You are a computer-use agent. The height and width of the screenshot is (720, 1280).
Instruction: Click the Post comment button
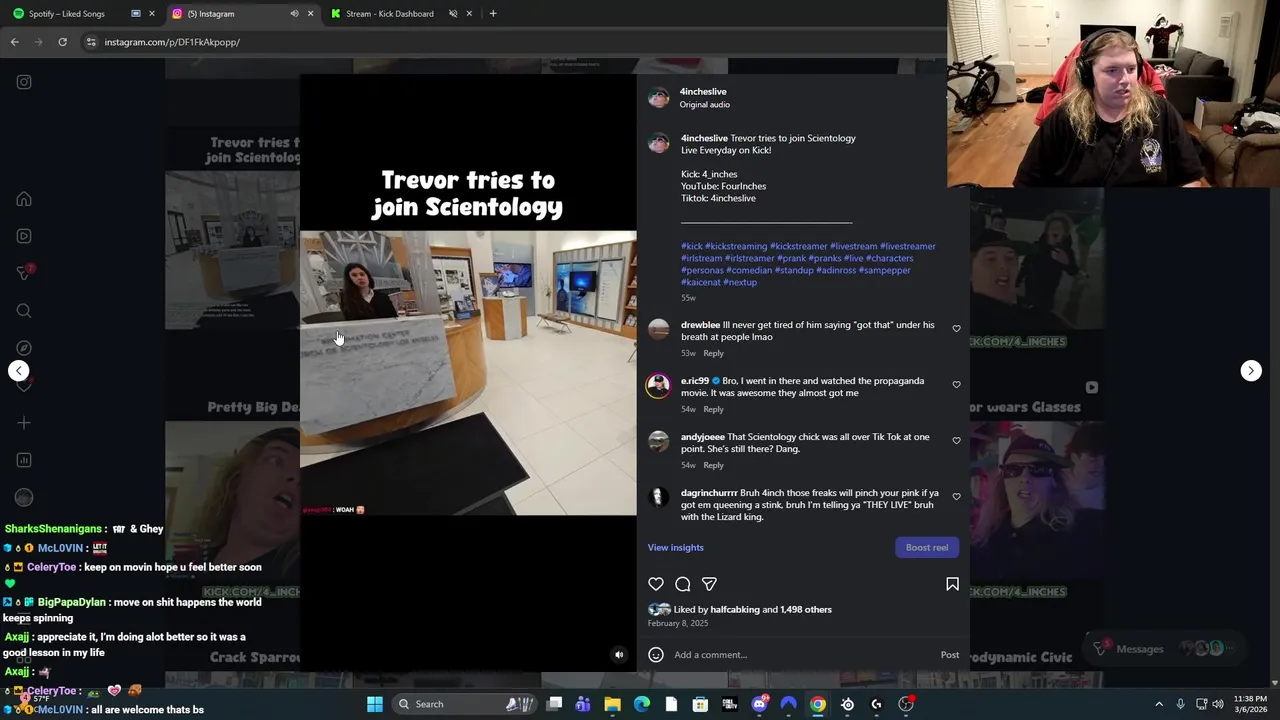[949, 655]
